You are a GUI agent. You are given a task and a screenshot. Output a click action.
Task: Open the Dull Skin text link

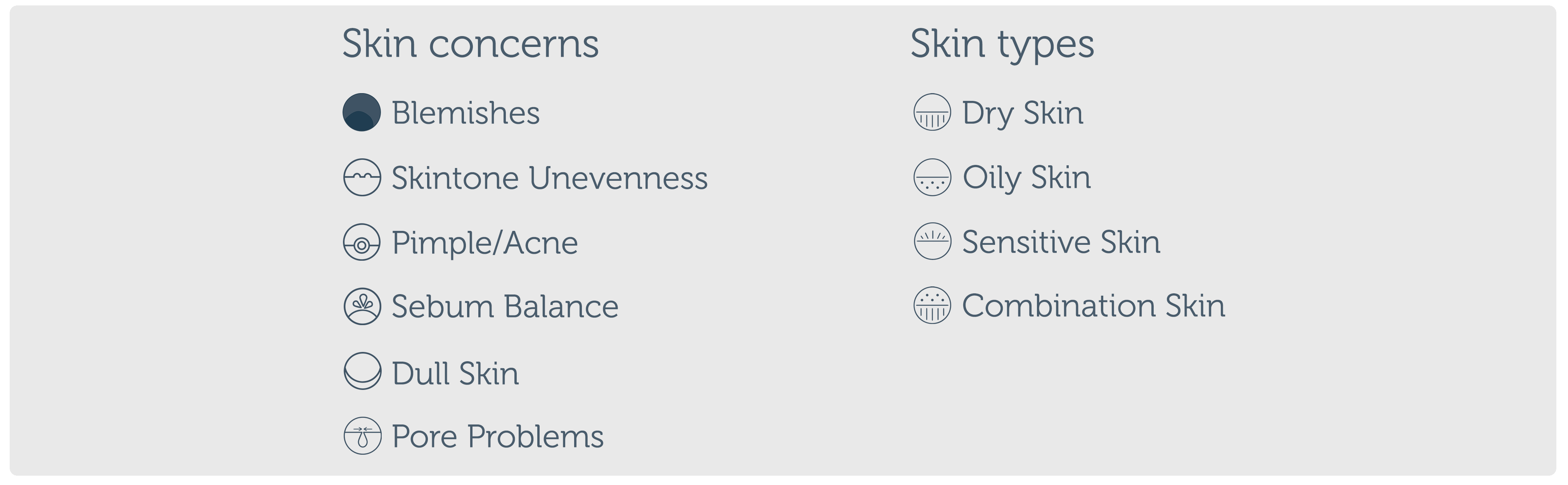(x=455, y=374)
